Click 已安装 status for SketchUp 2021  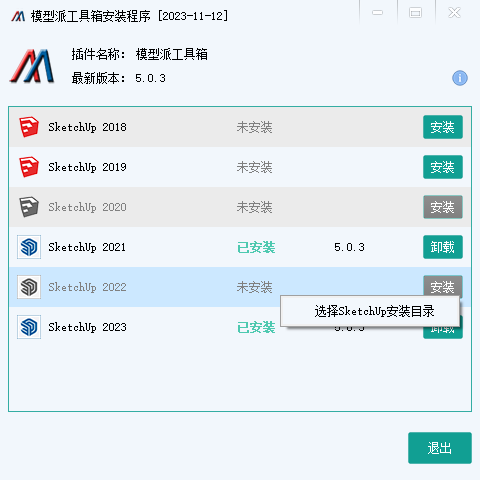pos(256,247)
